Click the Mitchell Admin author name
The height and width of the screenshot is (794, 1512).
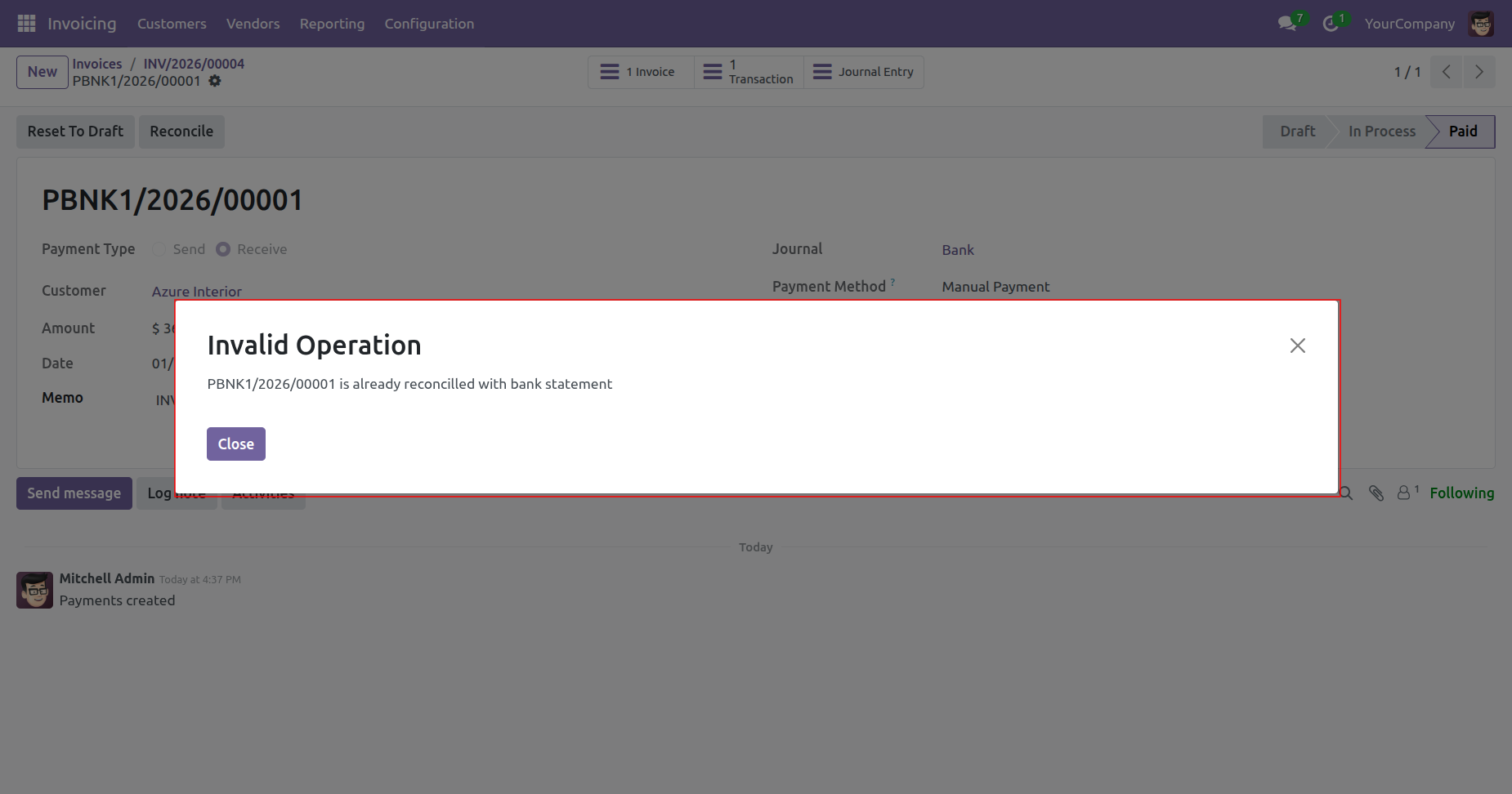(107, 578)
